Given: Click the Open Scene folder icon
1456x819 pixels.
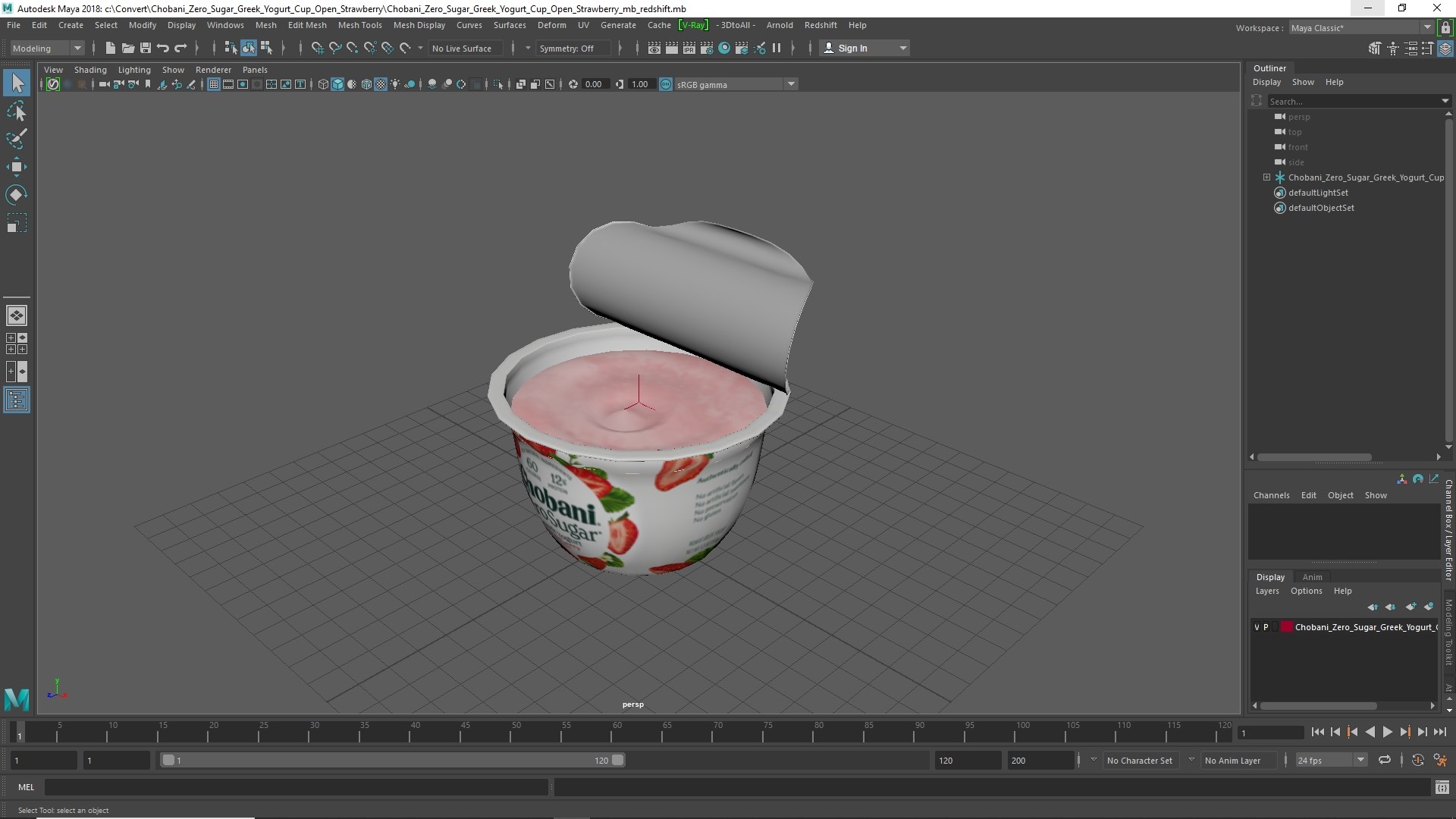Looking at the screenshot, I should (x=128, y=48).
